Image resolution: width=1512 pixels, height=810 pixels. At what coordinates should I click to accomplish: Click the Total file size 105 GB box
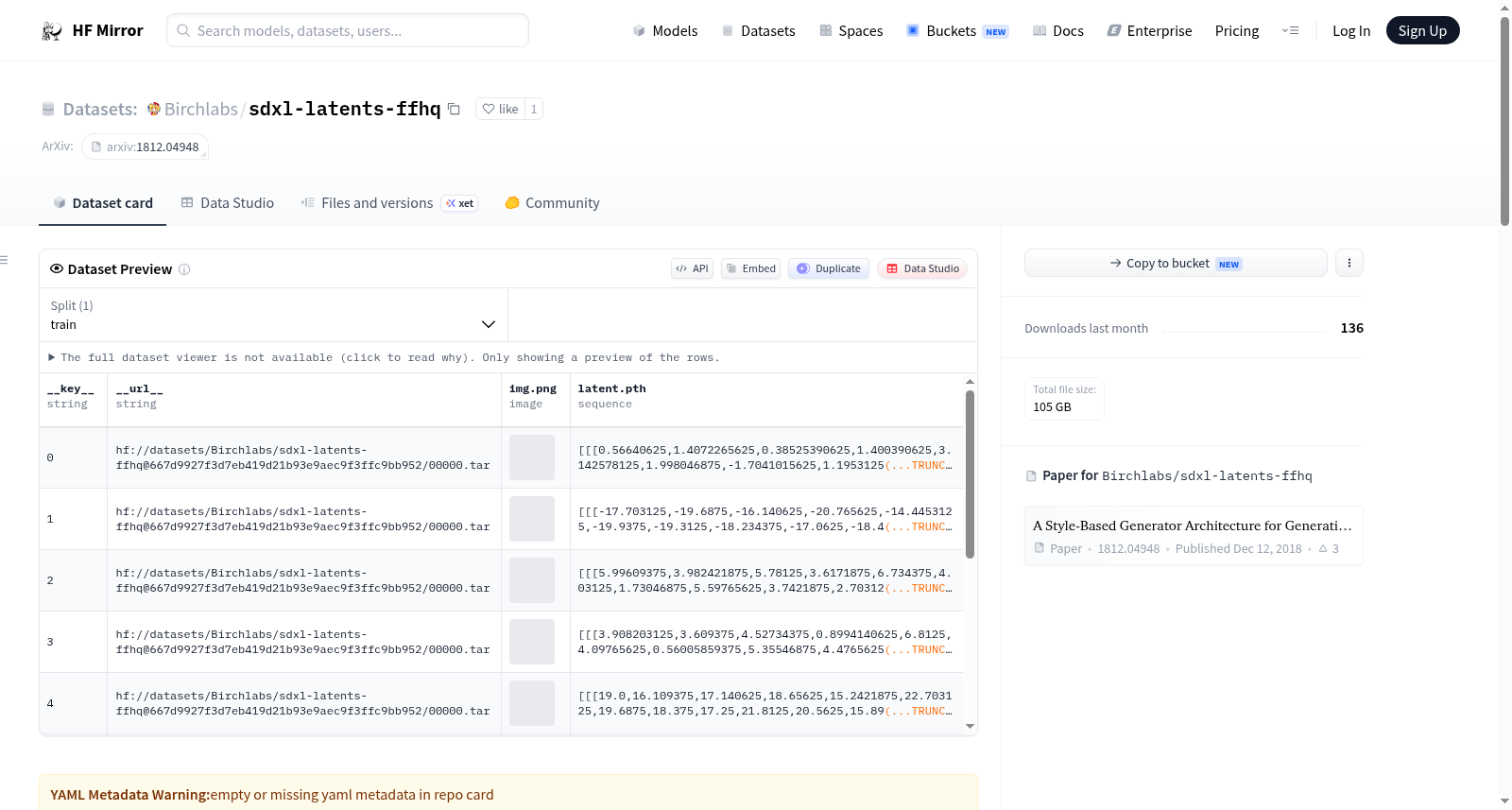(x=1064, y=399)
